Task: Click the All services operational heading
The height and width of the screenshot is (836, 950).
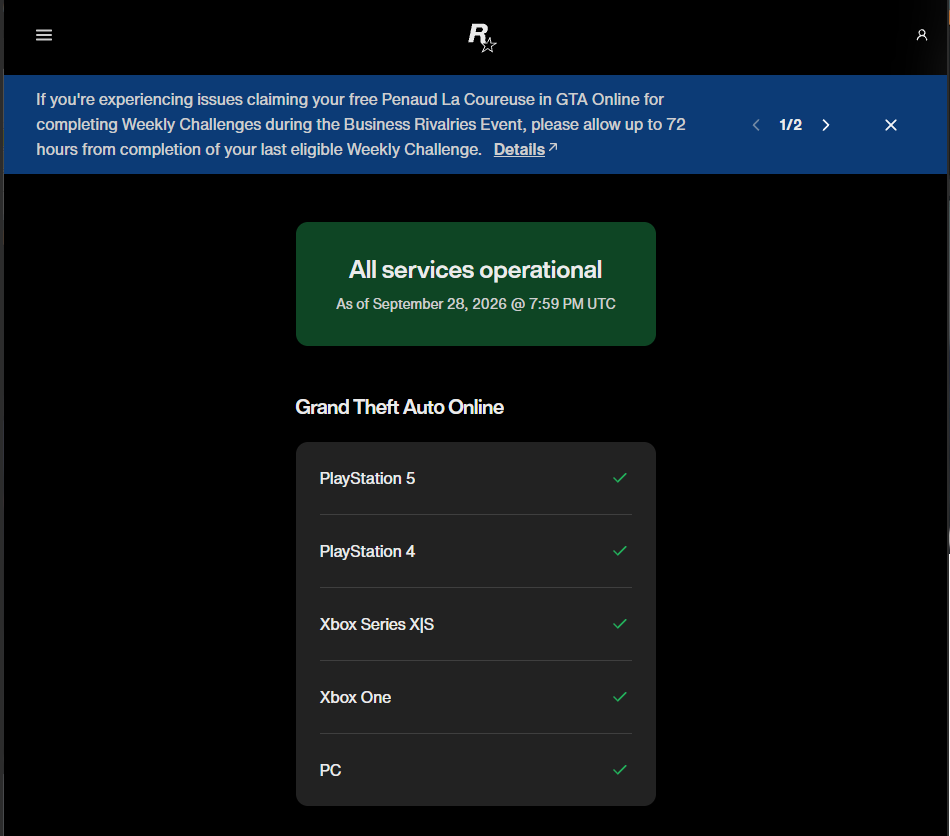Action: pos(476,270)
